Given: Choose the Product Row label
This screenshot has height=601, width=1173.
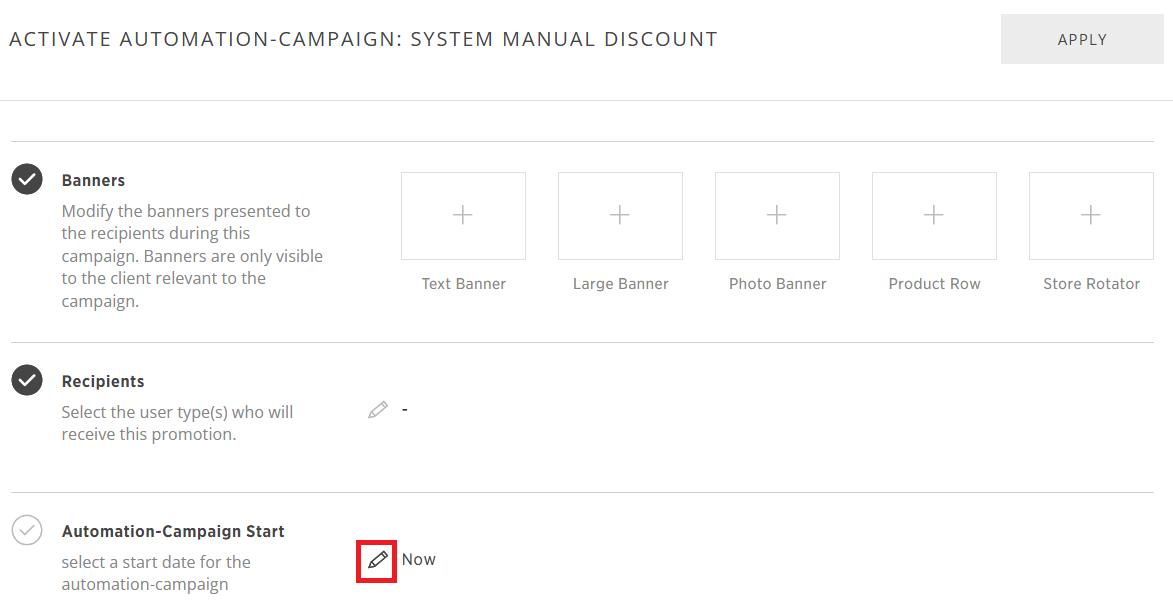Looking at the screenshot, I should coord(934,284).
